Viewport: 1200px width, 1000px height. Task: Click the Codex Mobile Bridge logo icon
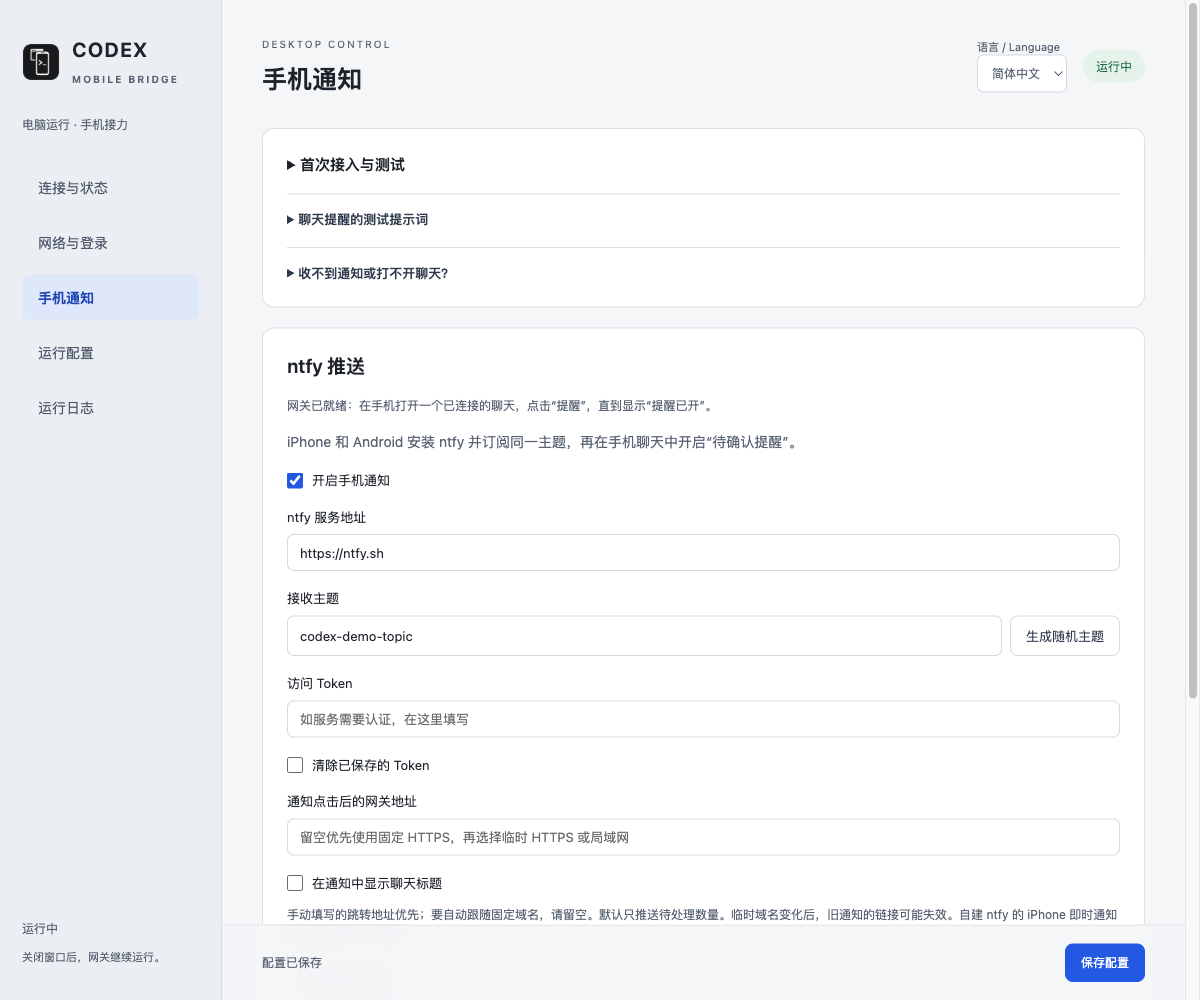[x=41, y=62]
